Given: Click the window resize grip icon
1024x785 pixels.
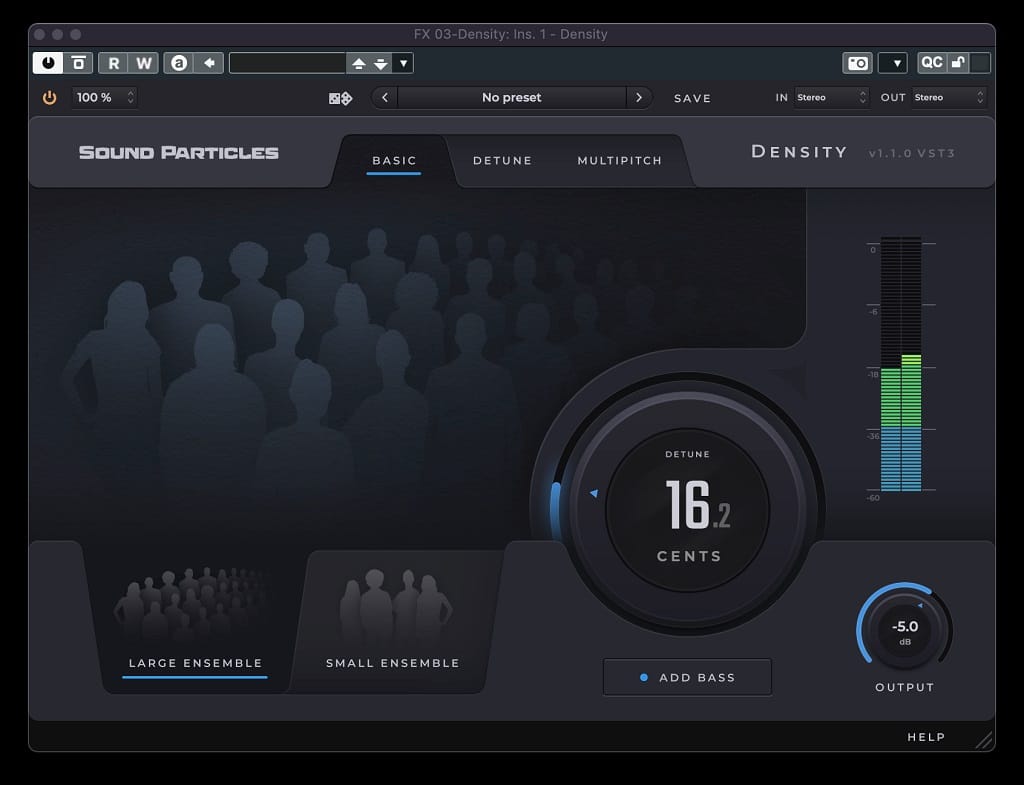Looking at the screenshot, I should 984,740.
